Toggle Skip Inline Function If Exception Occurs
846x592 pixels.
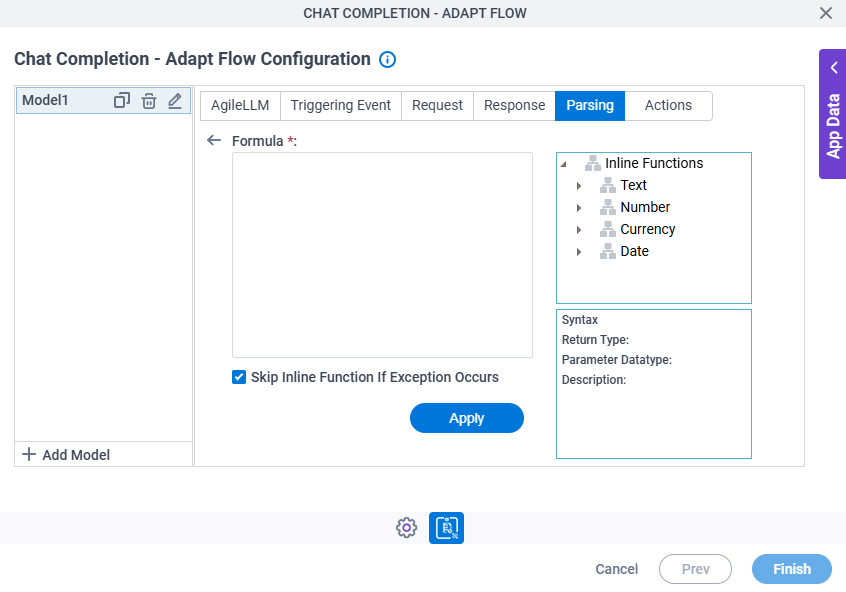pos(239,377)
